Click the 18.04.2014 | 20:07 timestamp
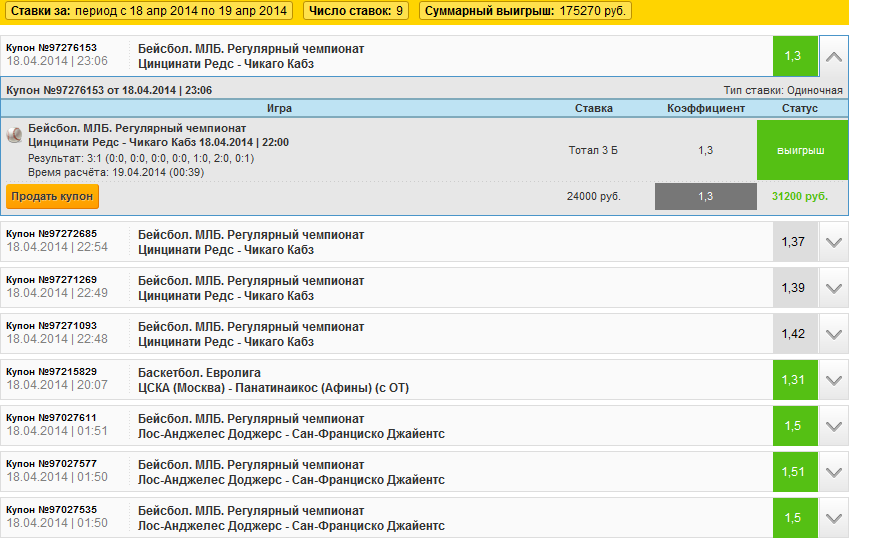The height and width of the screenshot is (538, 869). (x=57, y=385)
